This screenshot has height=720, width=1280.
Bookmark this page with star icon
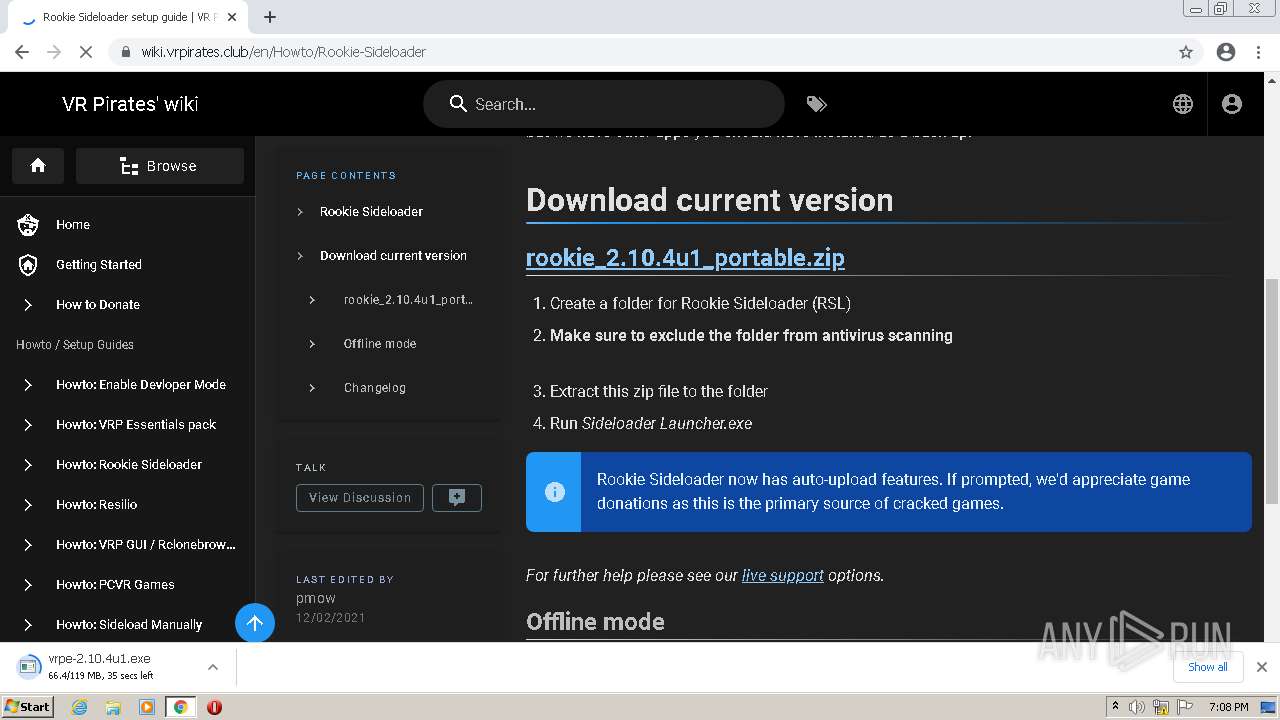click(1186, 52)
